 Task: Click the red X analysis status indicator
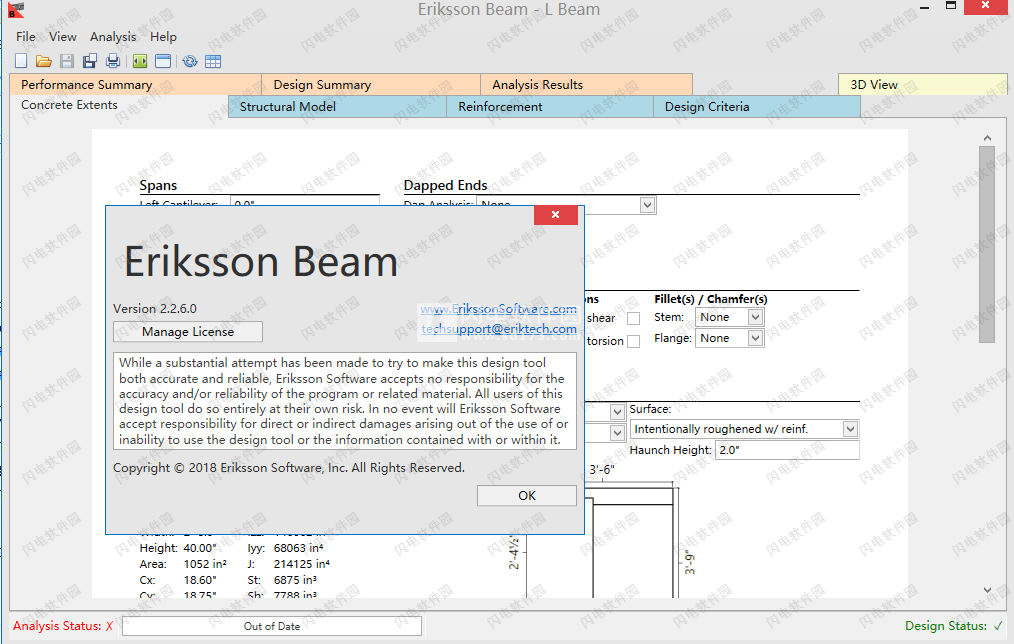pos(109,626)
